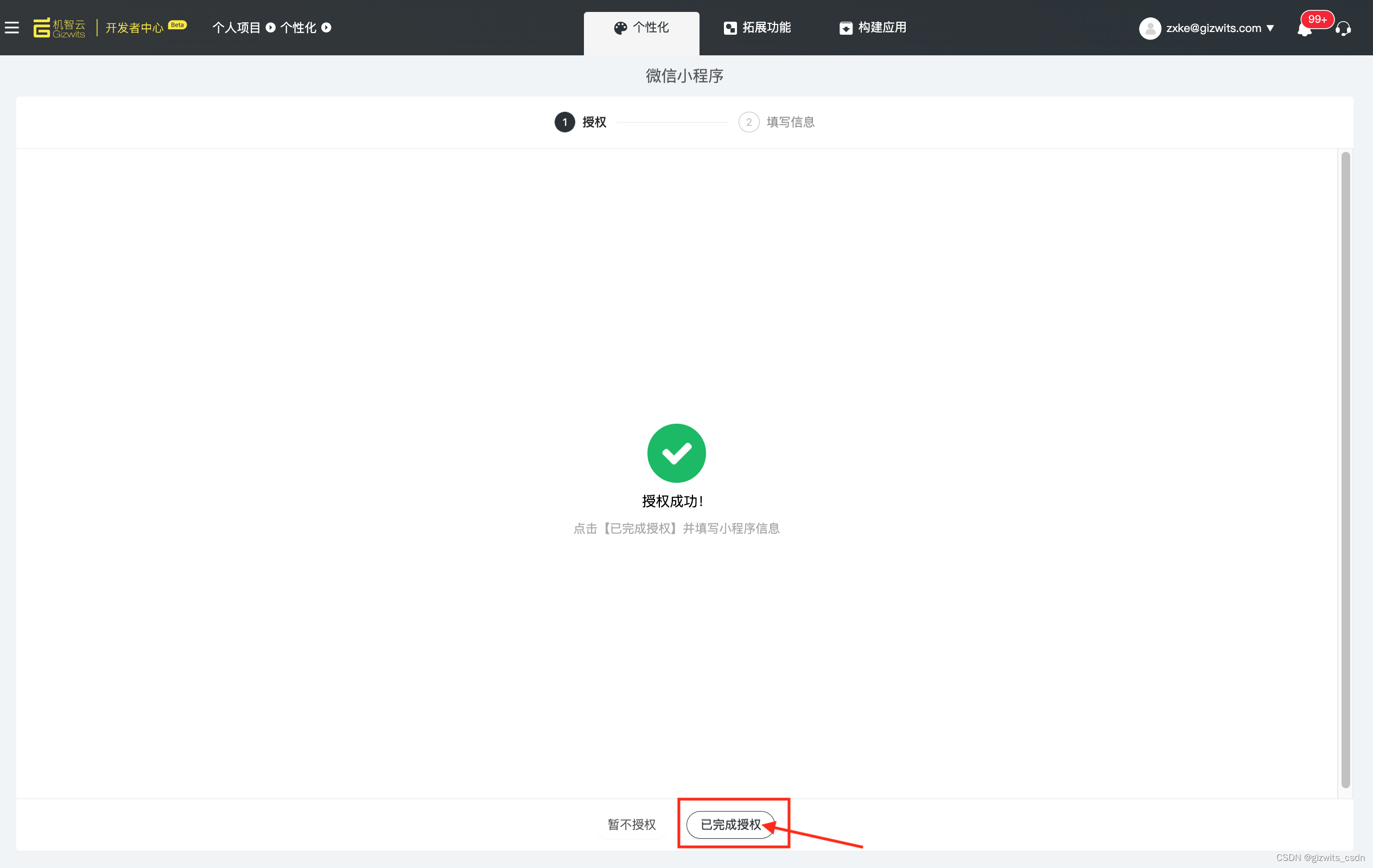Click the 暂不授权 button
The width and height of the screenshot is (1373, 868).
(x=632, y=824)
